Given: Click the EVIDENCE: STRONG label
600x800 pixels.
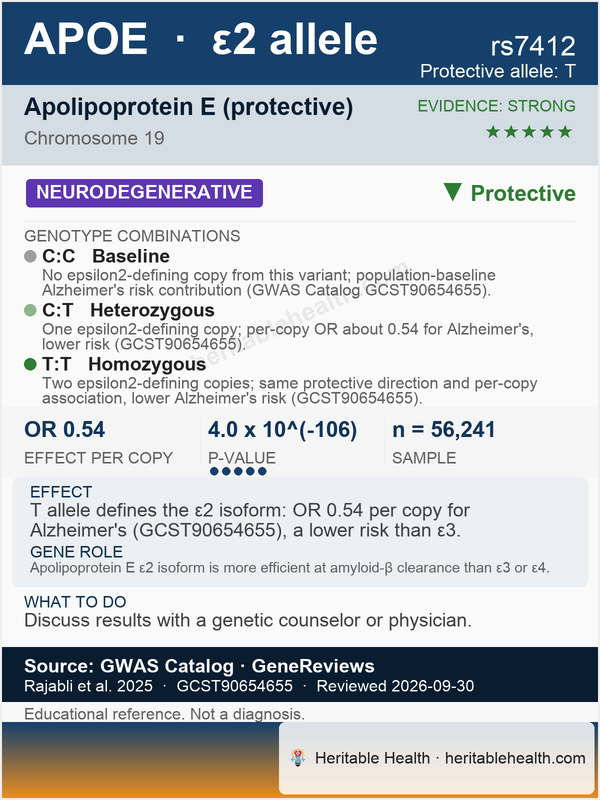Looking at the screenshot, I should (x=496, y=106).
